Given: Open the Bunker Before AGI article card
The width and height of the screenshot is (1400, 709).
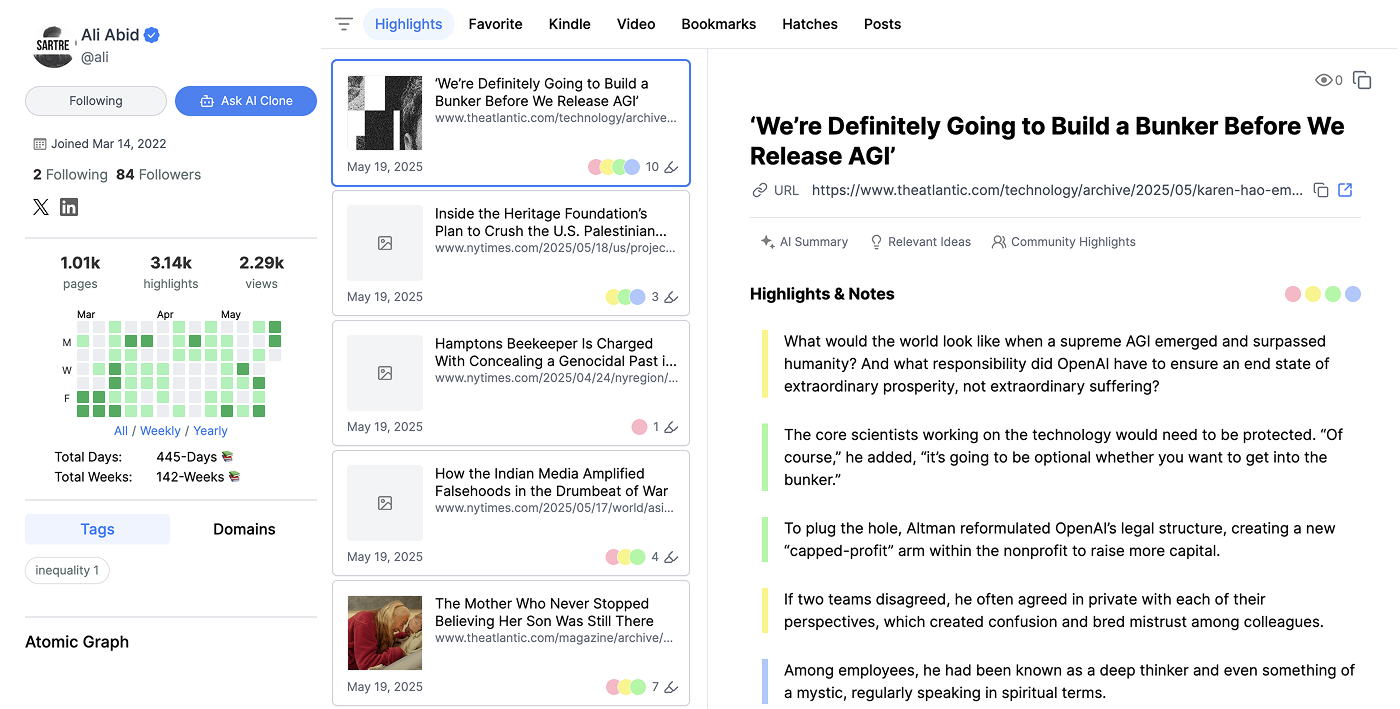Looking at the screenshot, I should pos(510,123).
